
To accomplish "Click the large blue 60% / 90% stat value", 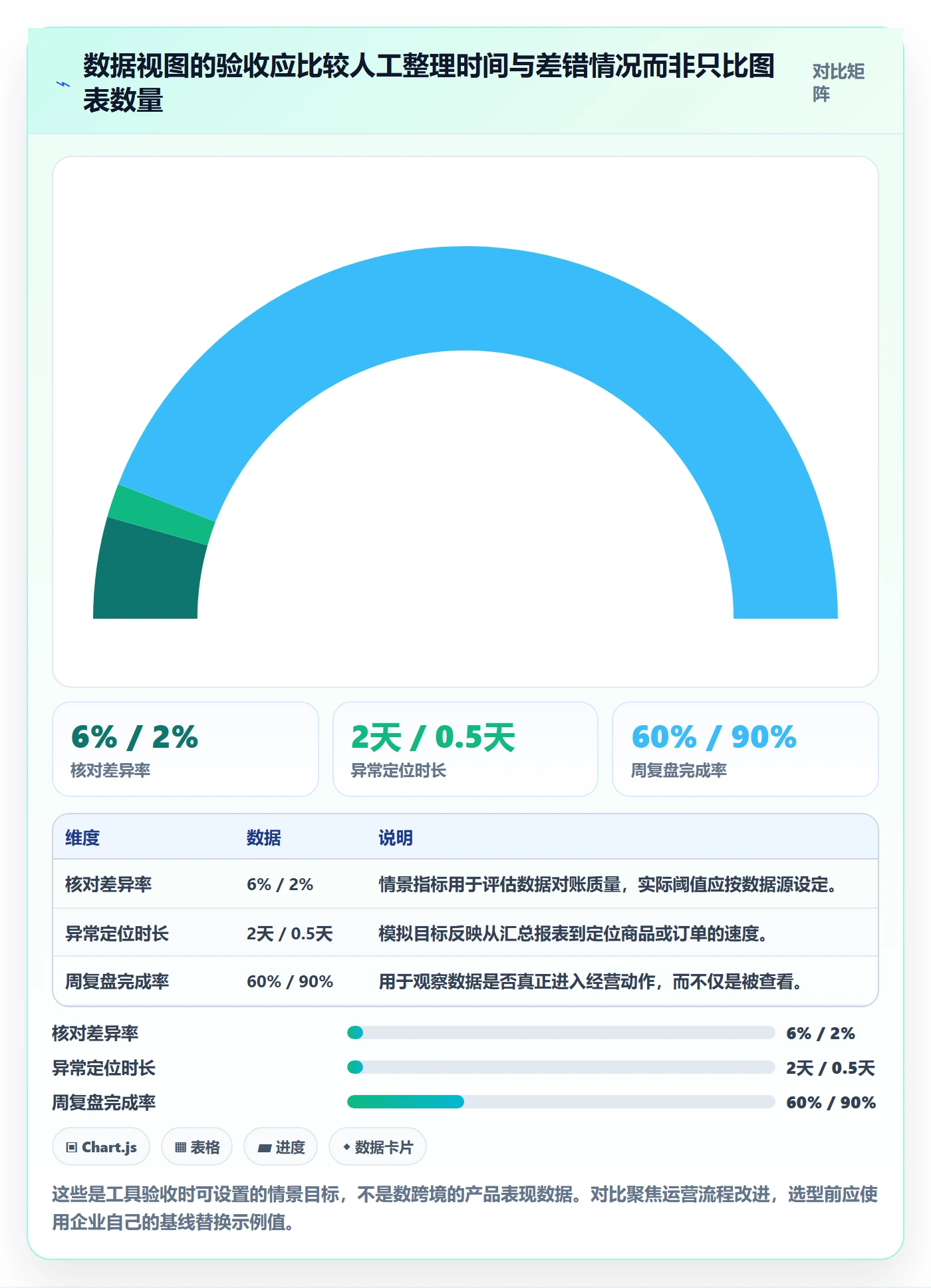I will coord(714,736).
